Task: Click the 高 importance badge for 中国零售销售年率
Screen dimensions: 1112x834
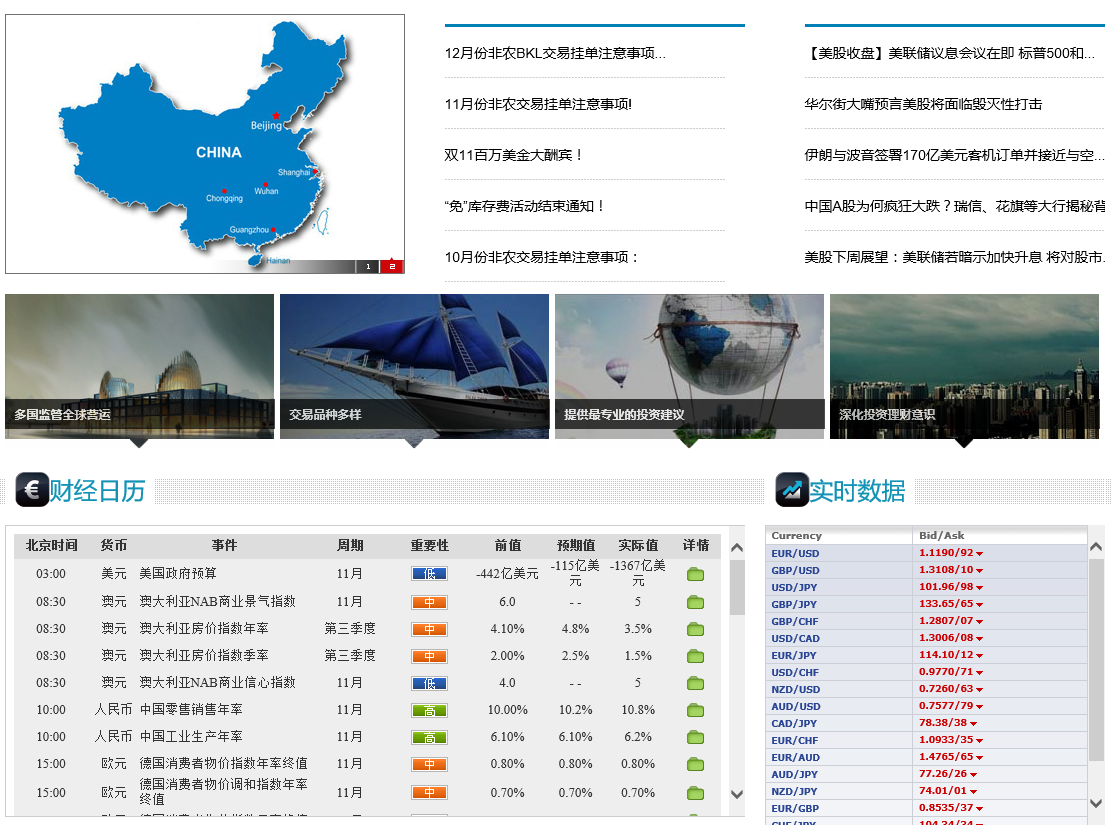Action: click(x=429, y=710)
